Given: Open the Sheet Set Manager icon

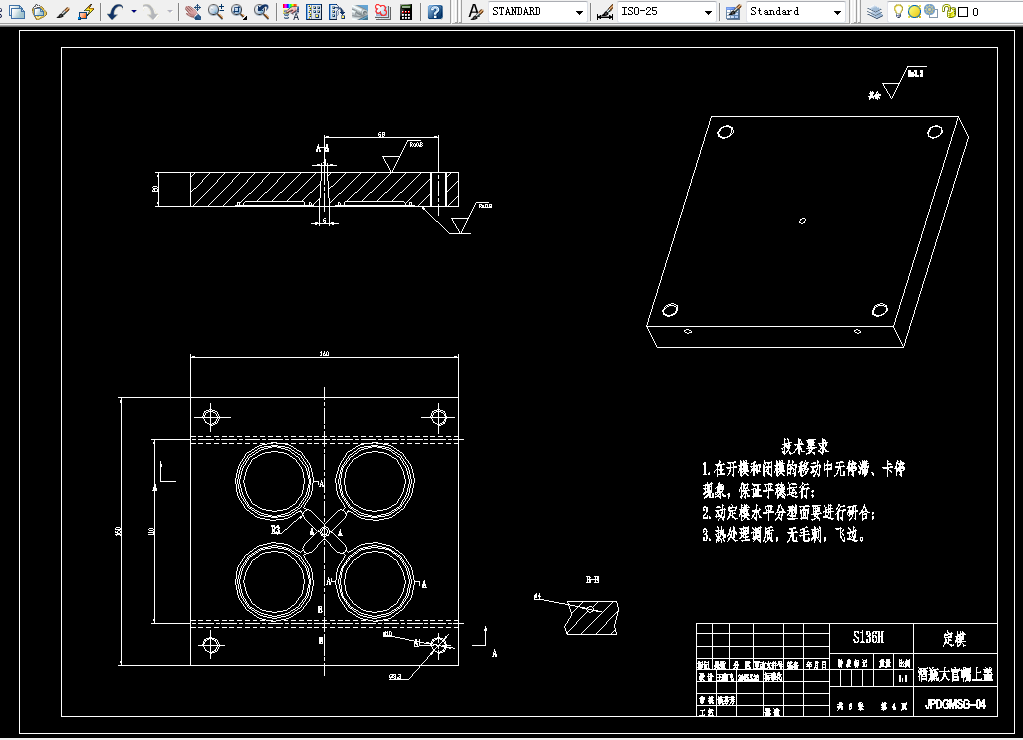Looking at the screenshot, I should coord(359,12).
